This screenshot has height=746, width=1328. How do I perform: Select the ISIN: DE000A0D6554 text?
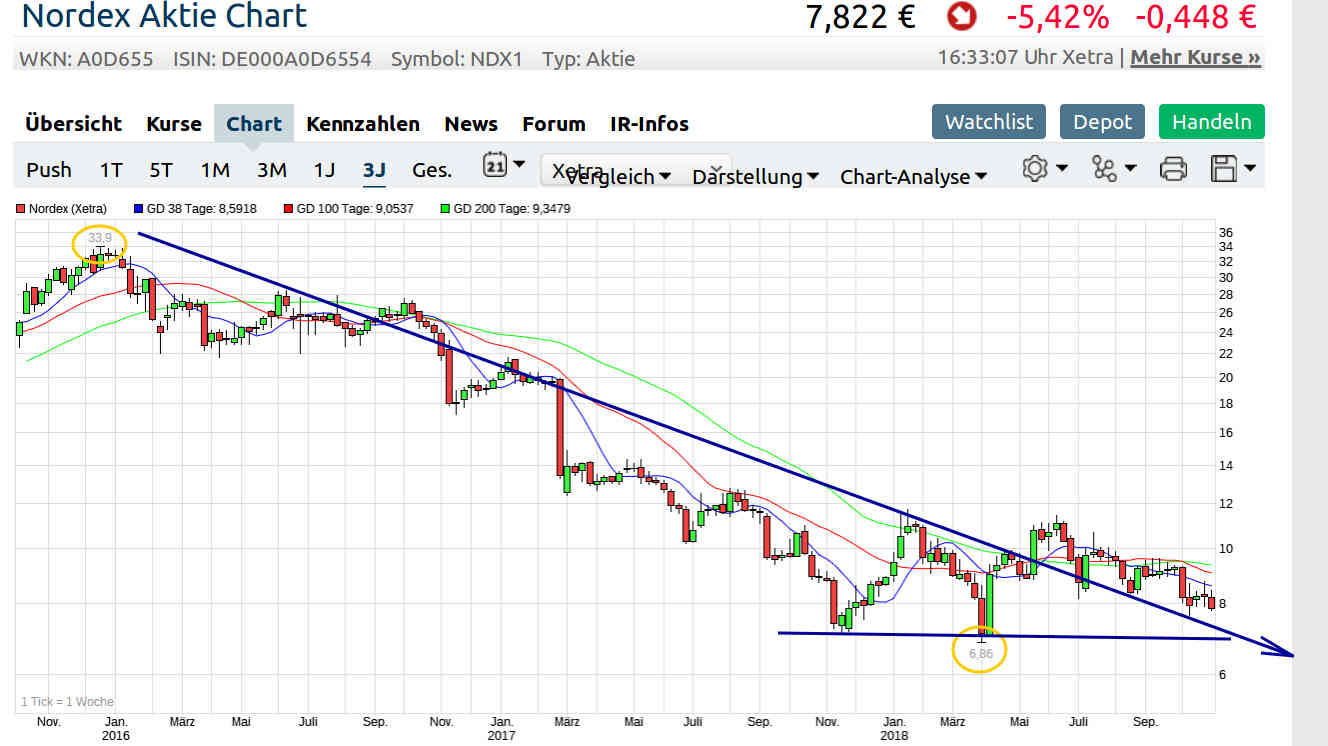pos(272,59)
